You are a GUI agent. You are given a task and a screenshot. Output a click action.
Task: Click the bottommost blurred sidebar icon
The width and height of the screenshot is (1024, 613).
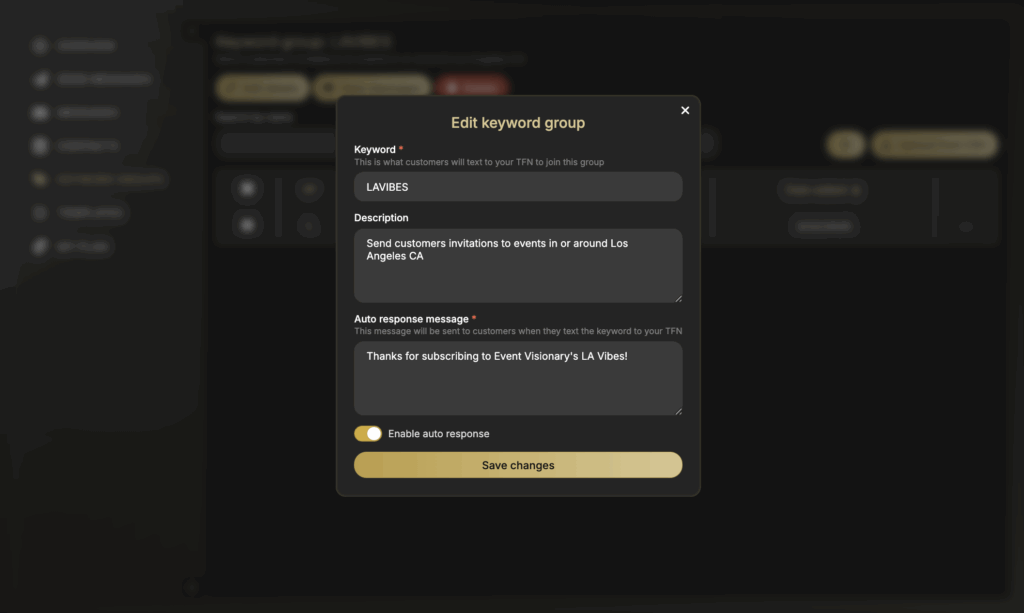(40, 246)
